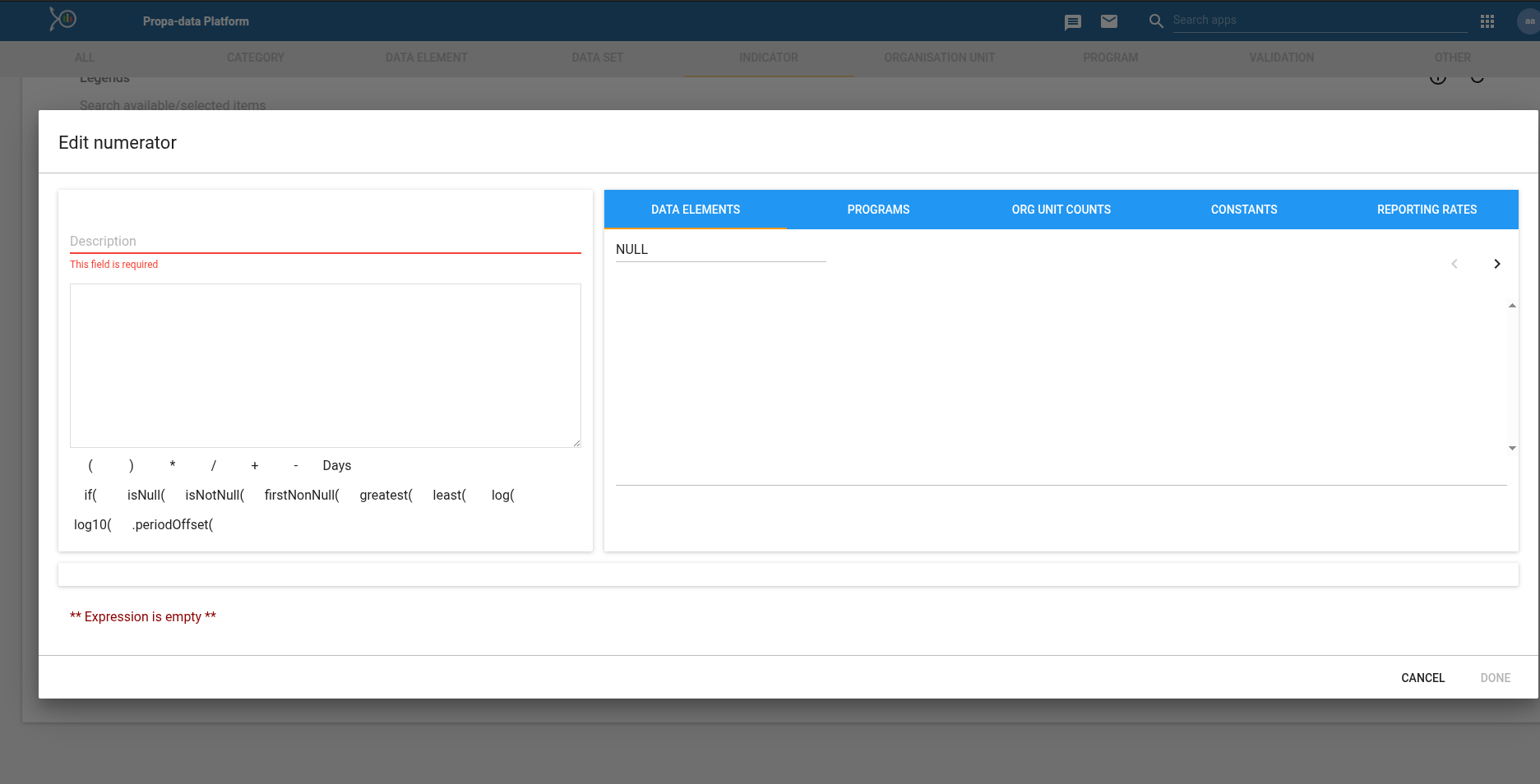Click the refresh icon near Legends
The width and height of the screenshot is (1540, 784).
(1478, 76)
